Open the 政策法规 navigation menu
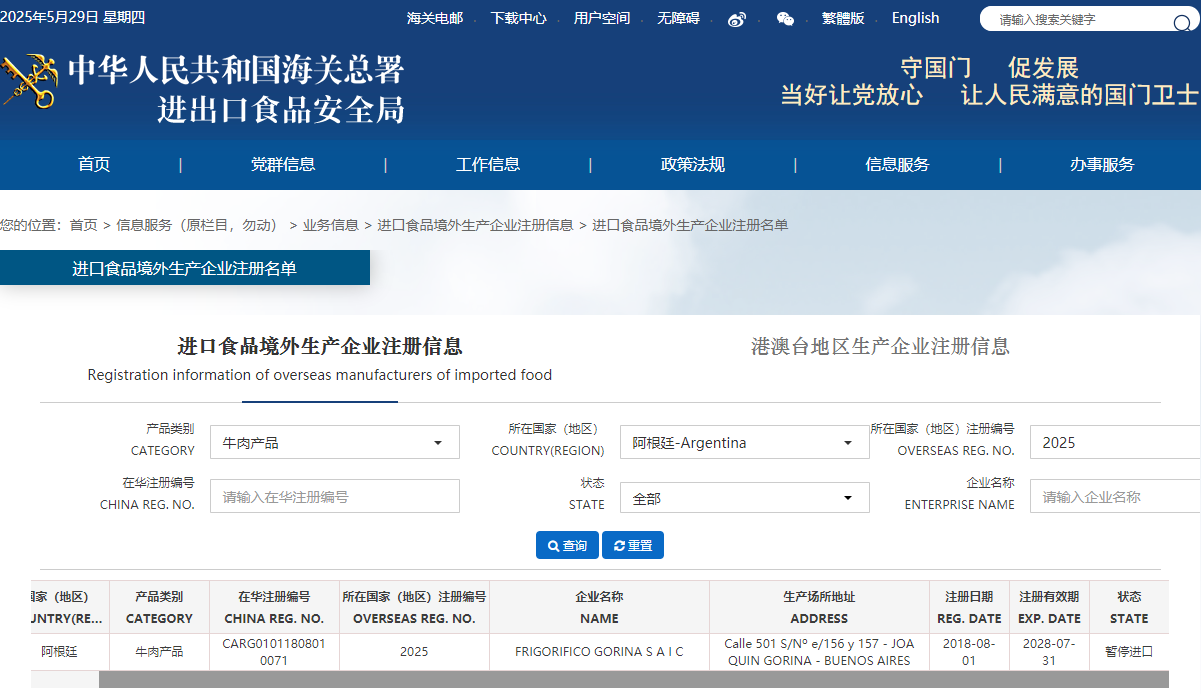Image resolution: width=1201 pixels, height=694 pixels. pyautogui.click(x=692, y=165)
